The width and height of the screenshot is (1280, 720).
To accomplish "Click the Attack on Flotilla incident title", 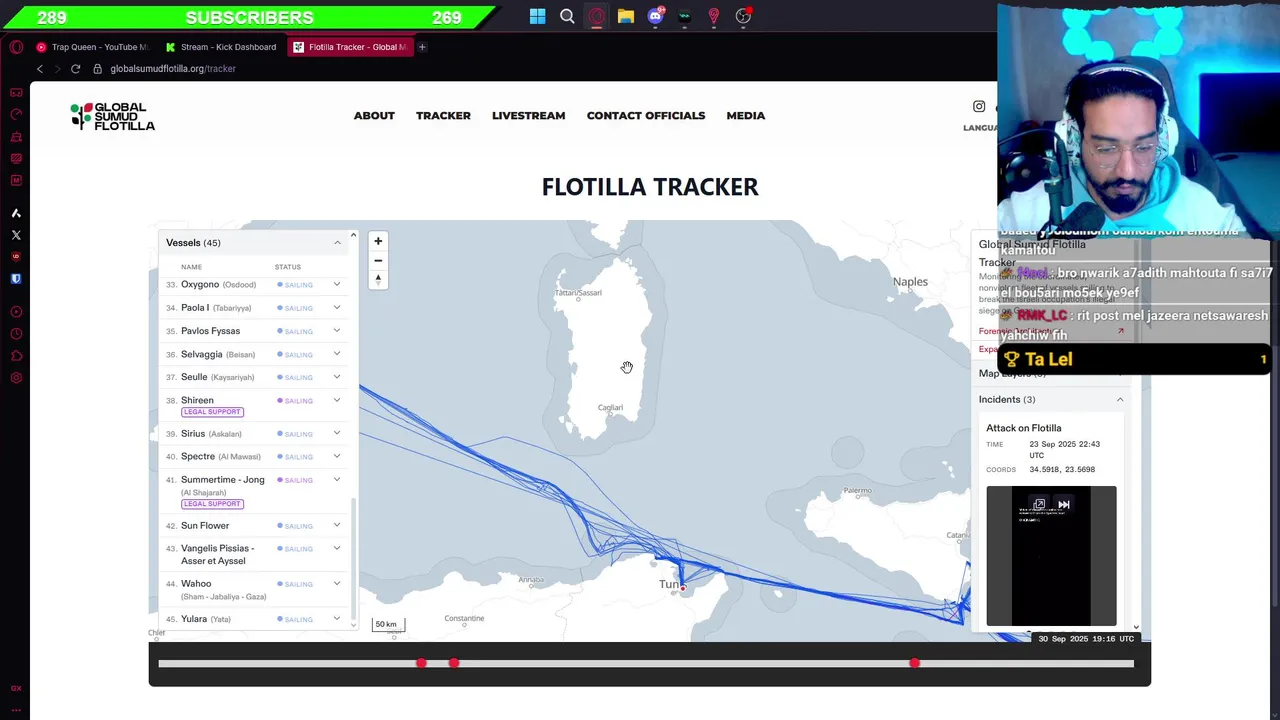I will 1024,428.
